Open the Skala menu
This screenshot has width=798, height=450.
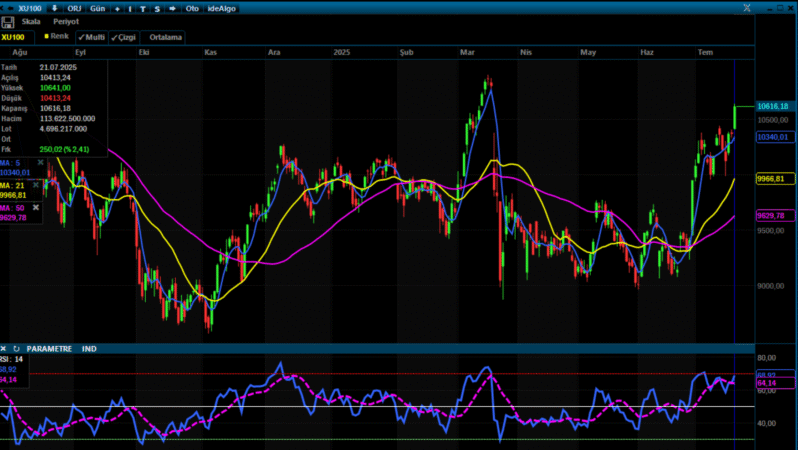pos(31,21)
